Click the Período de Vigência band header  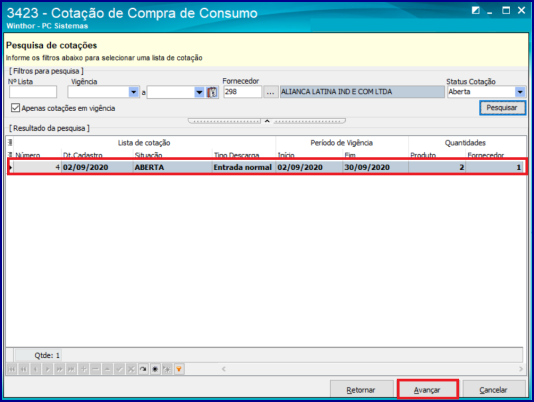pyautogui.click(x=342, y=143)
